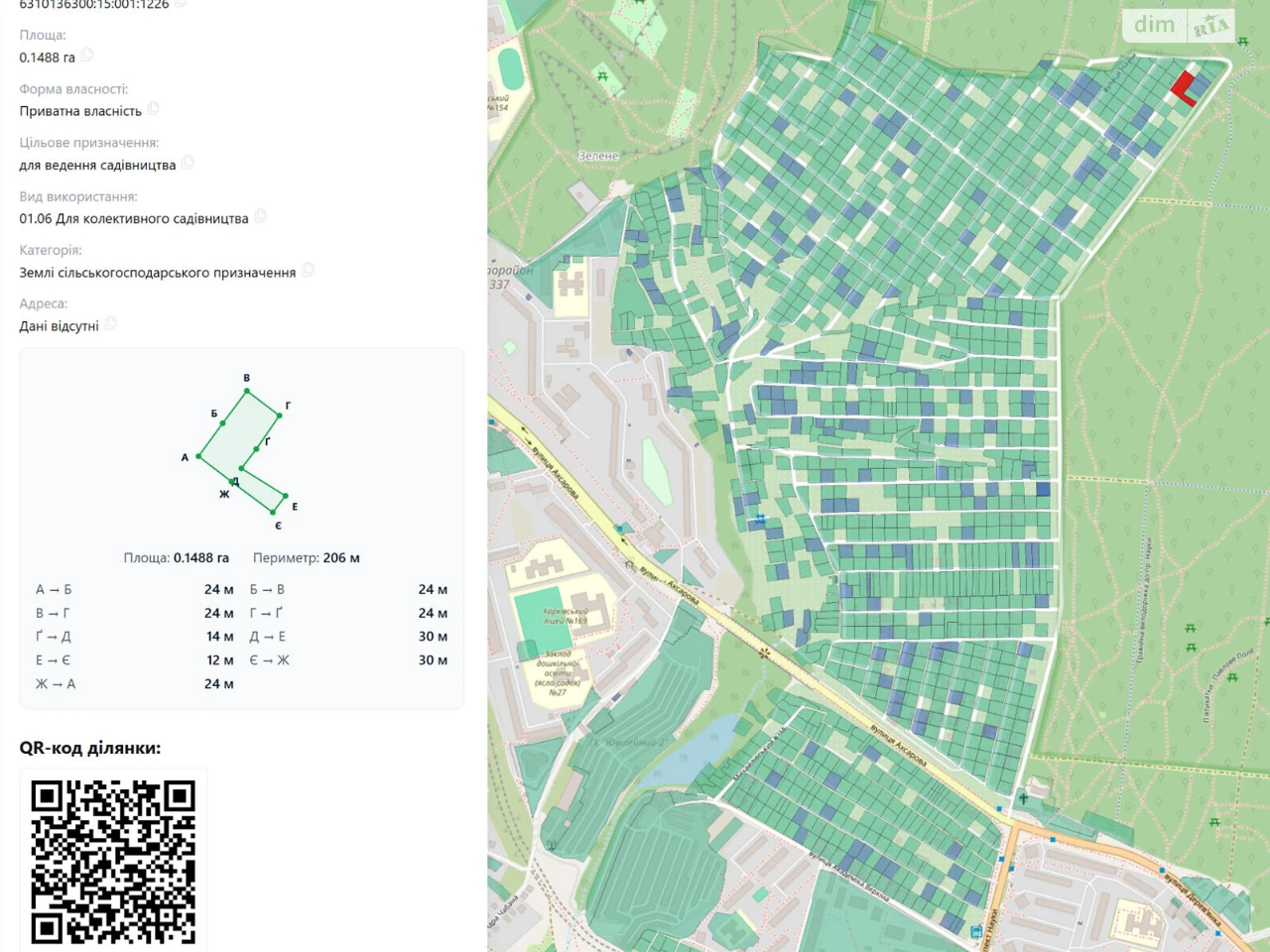Copy the Приватна власність ownership value

tap(154, 109)
